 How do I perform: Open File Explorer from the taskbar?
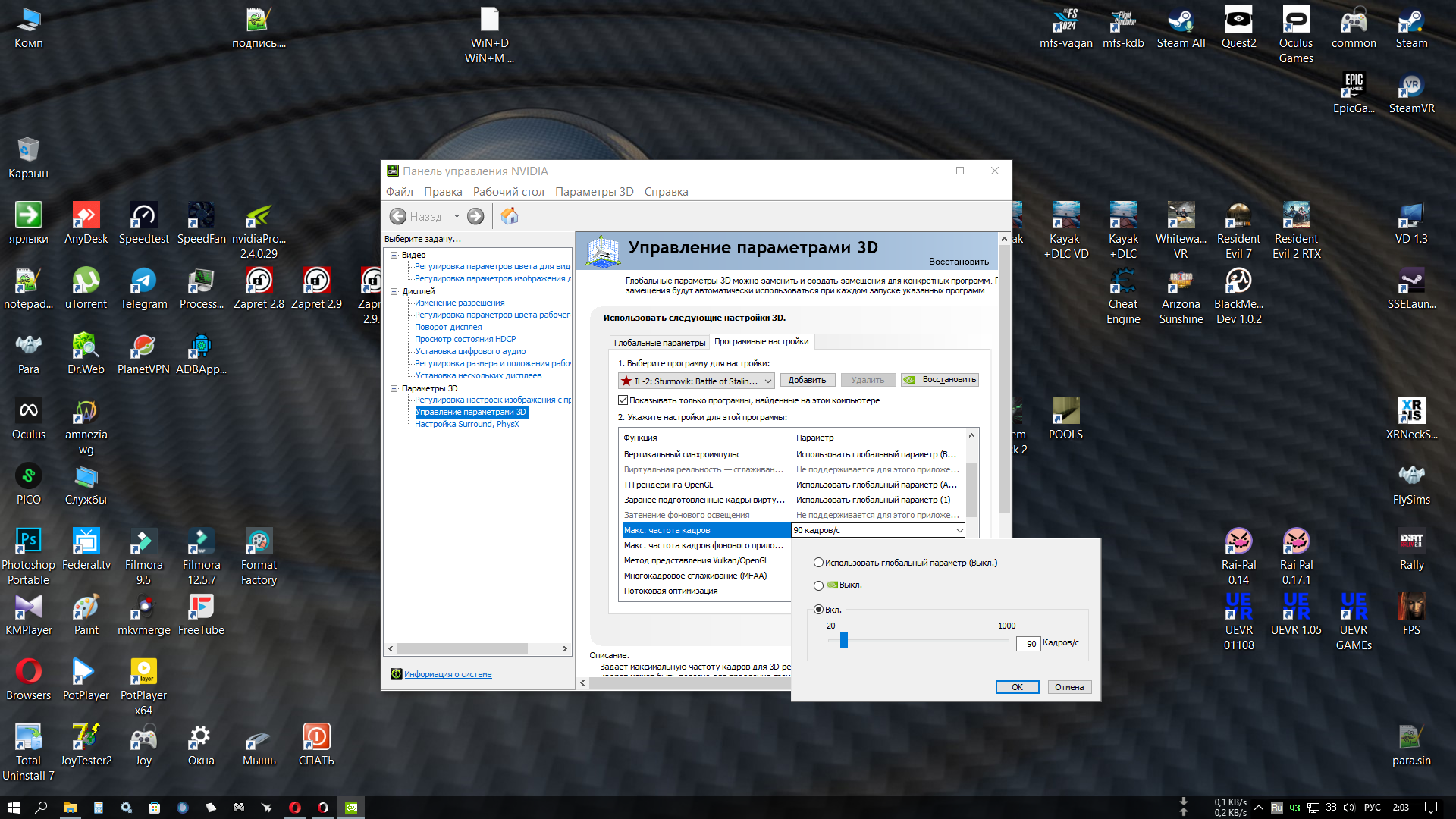tap(70, 808)
